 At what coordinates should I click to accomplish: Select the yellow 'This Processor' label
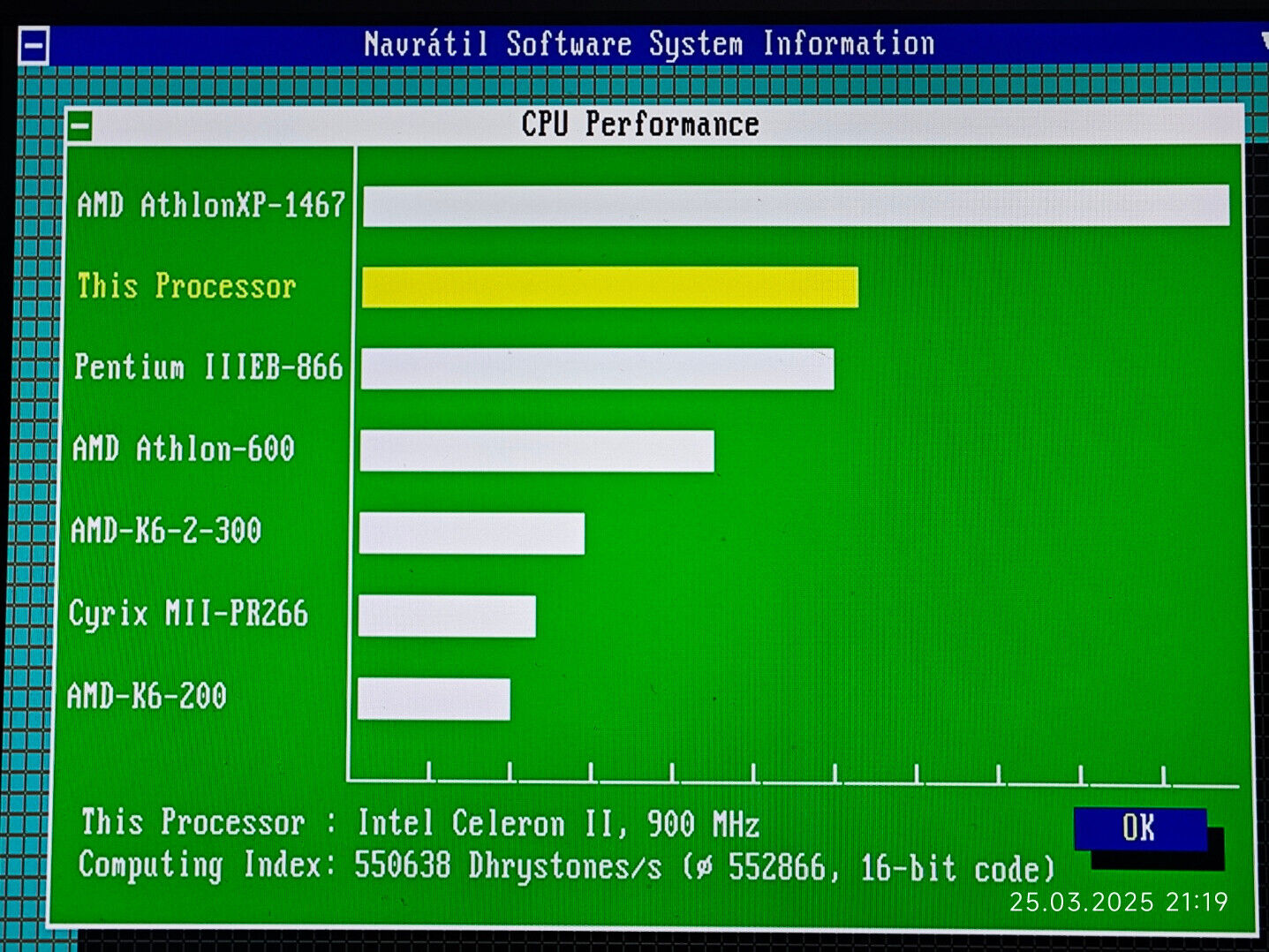point(186,286)
